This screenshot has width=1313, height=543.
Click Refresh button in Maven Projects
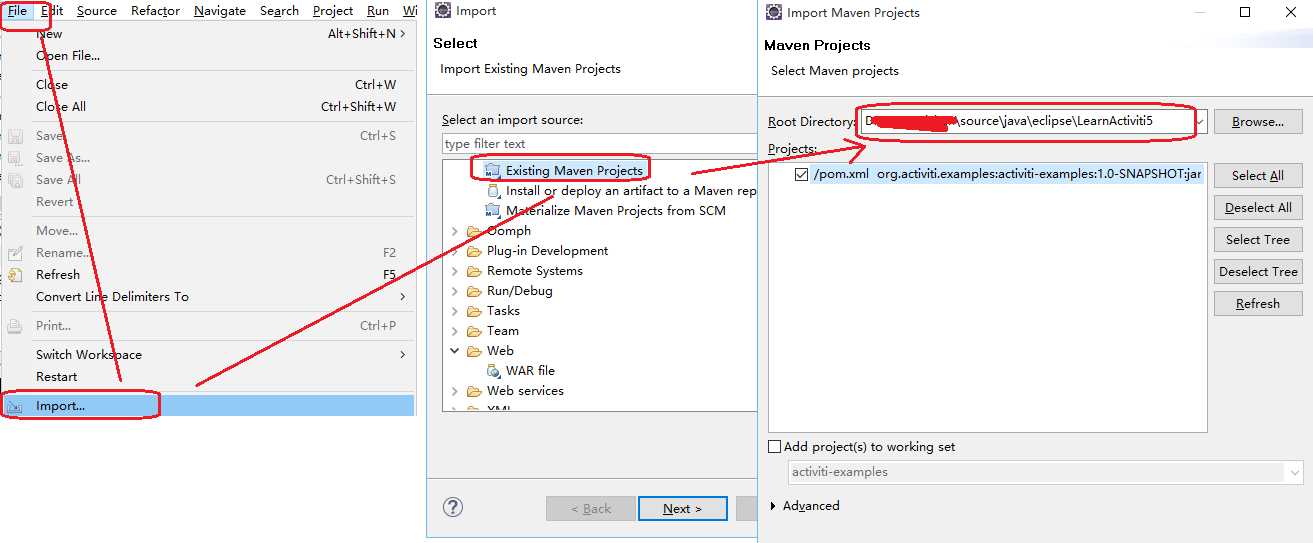1257,303
